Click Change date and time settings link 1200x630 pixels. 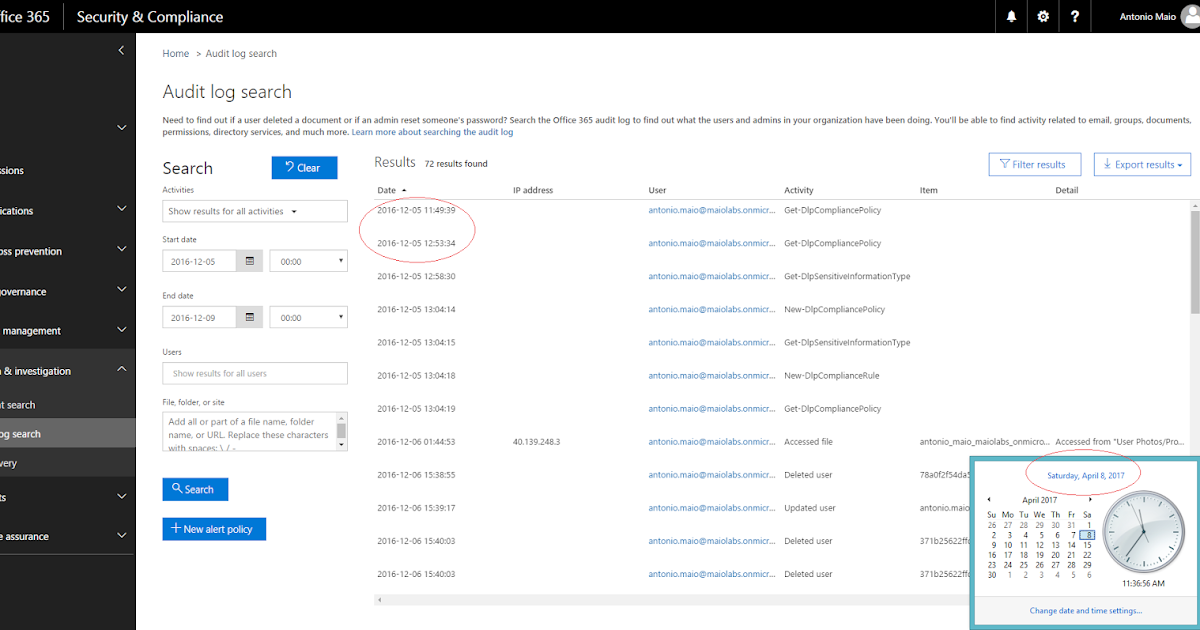[1085, 610]
